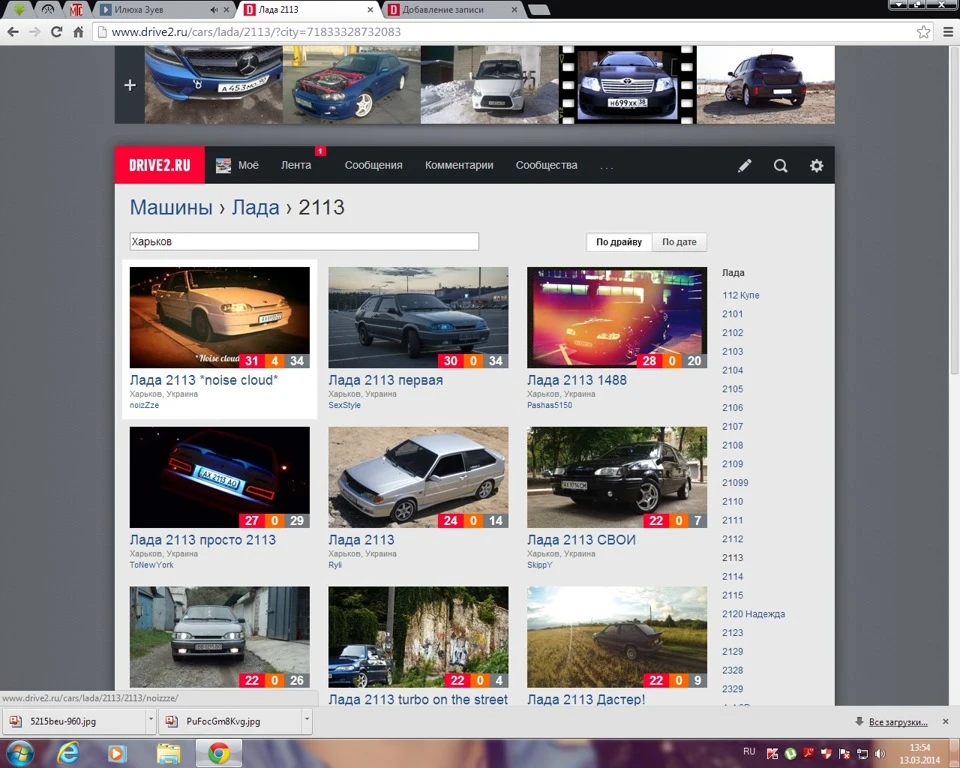Click the Windows Start button
Screen dimensions: 960x768
click(20, 753)
